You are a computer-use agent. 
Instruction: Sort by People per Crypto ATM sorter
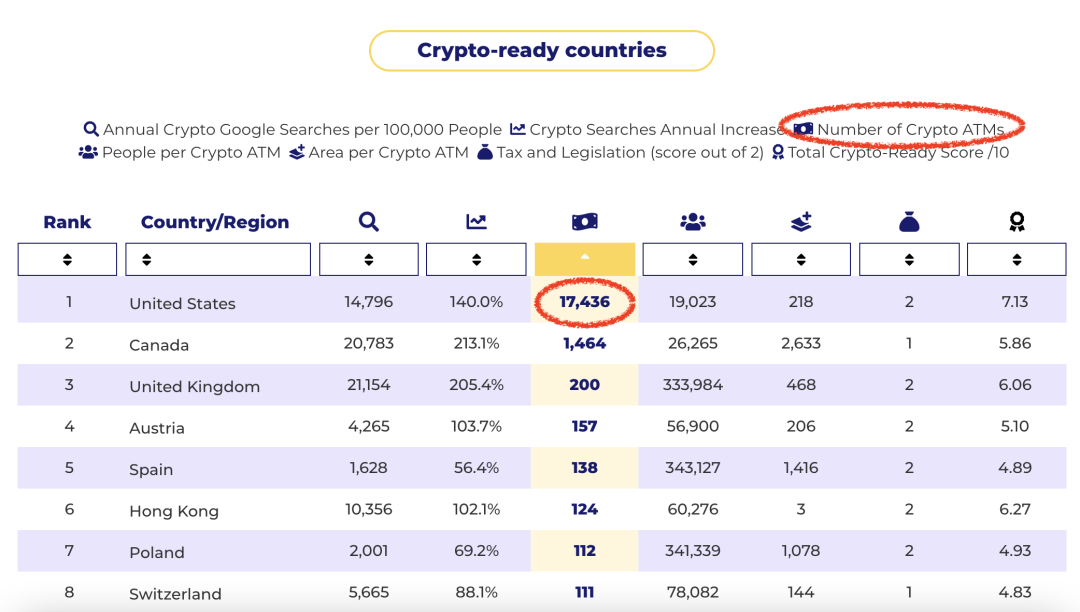(x=693, y=260)
